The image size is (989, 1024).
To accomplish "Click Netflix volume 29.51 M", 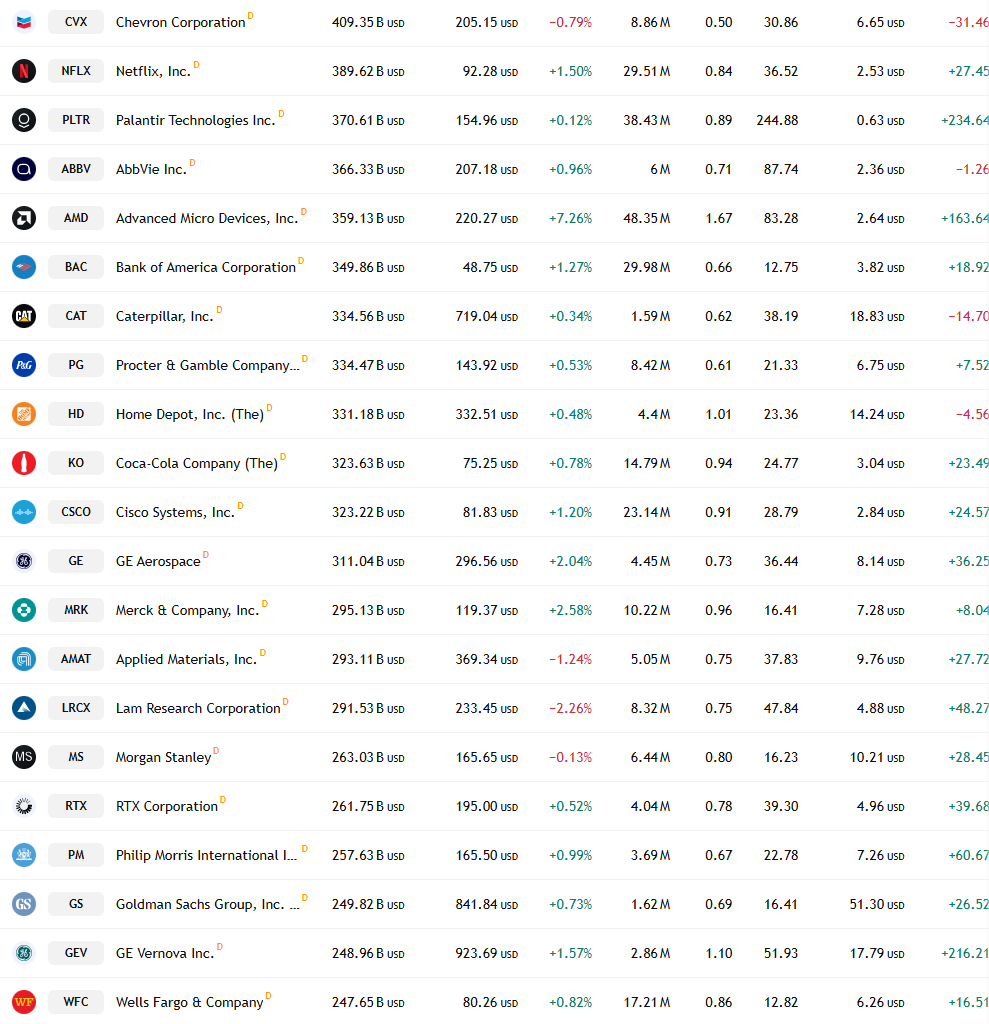I will pyautogui.click(x=647, y=71).
